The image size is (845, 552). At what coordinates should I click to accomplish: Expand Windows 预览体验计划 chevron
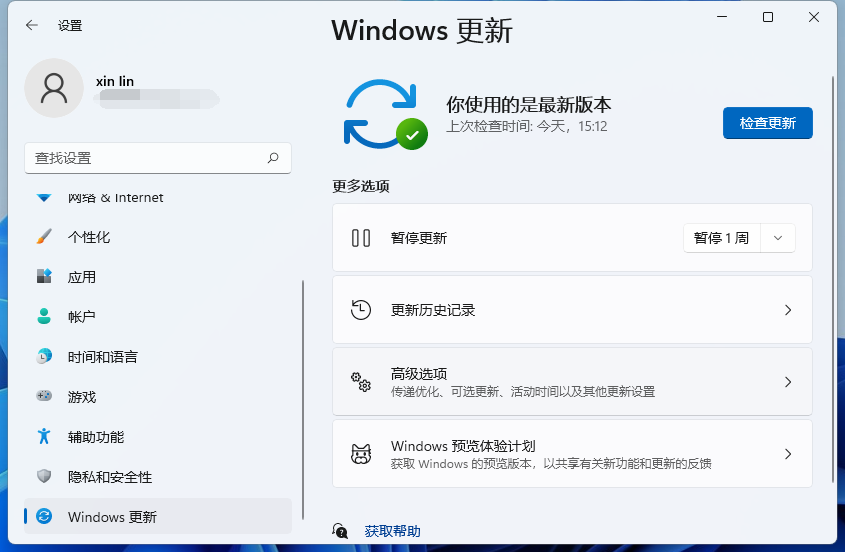[x=787, y=454]
